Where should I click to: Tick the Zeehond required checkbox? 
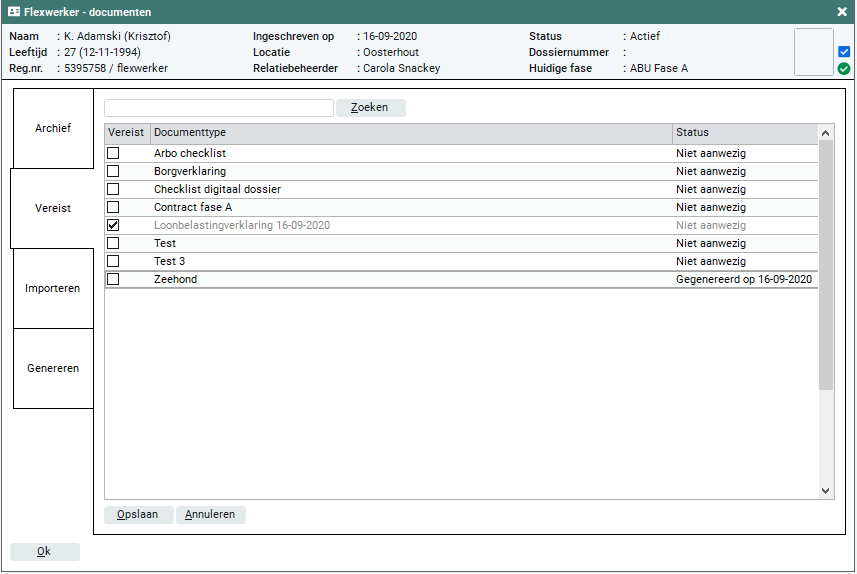pyautogui.click(x=113, y=279)
